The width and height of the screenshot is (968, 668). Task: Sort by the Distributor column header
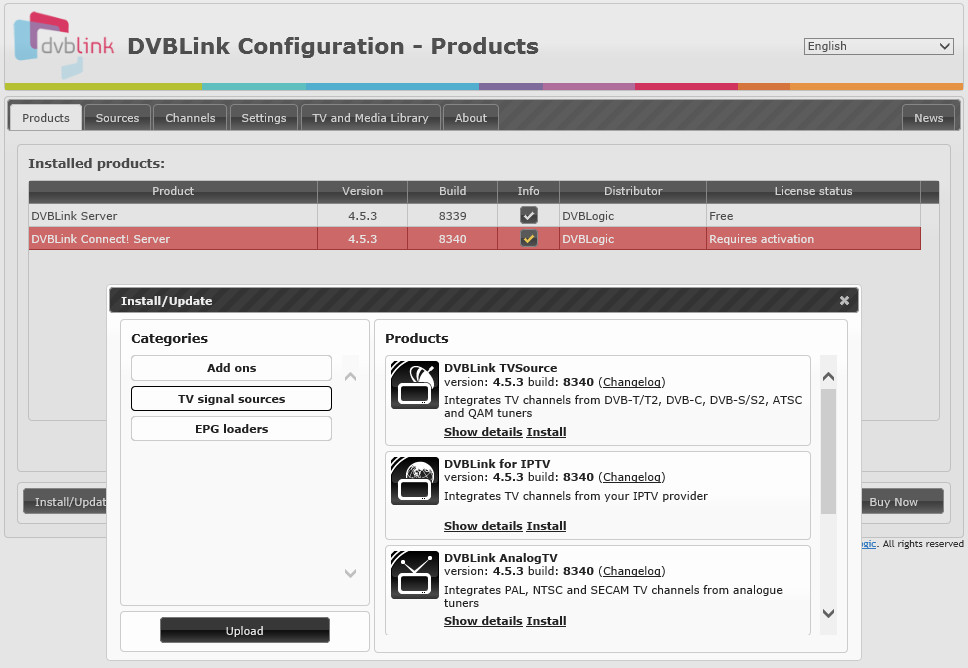coord(633,191)
